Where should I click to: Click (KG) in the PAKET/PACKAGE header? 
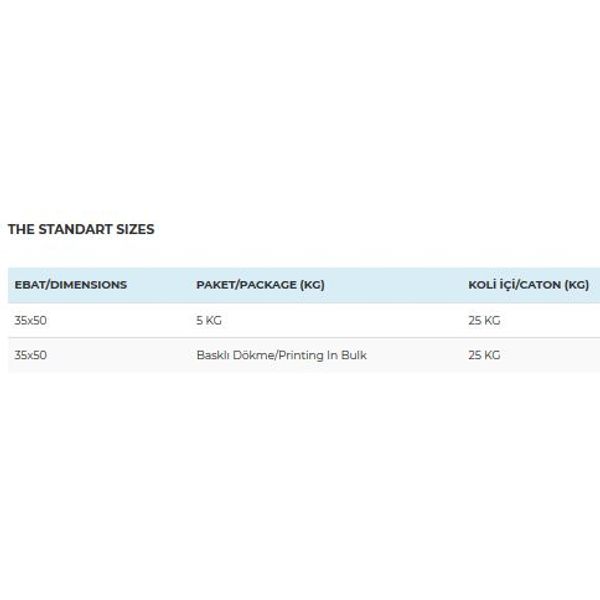tap(312, 285)
